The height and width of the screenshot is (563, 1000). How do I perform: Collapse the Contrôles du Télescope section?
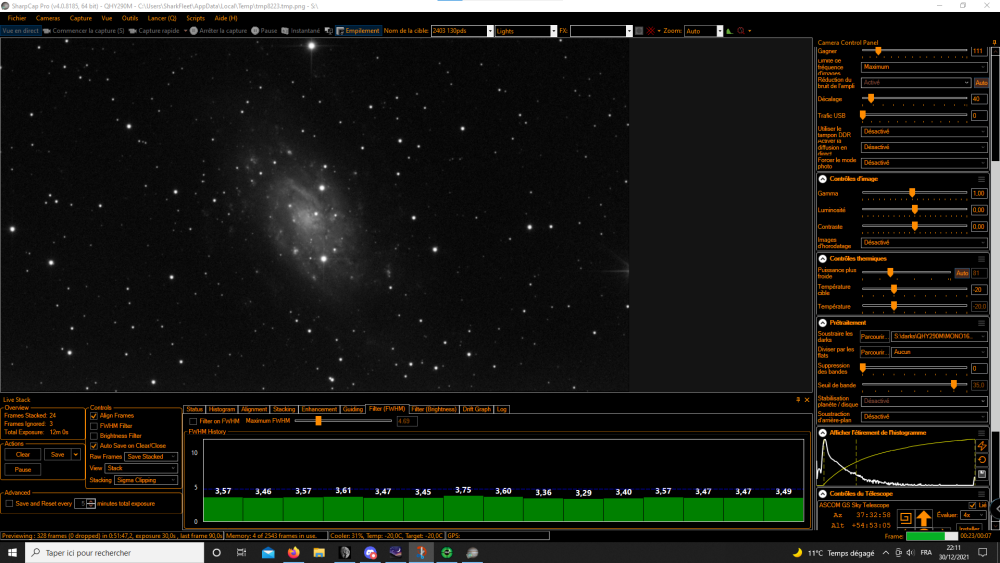823,494
